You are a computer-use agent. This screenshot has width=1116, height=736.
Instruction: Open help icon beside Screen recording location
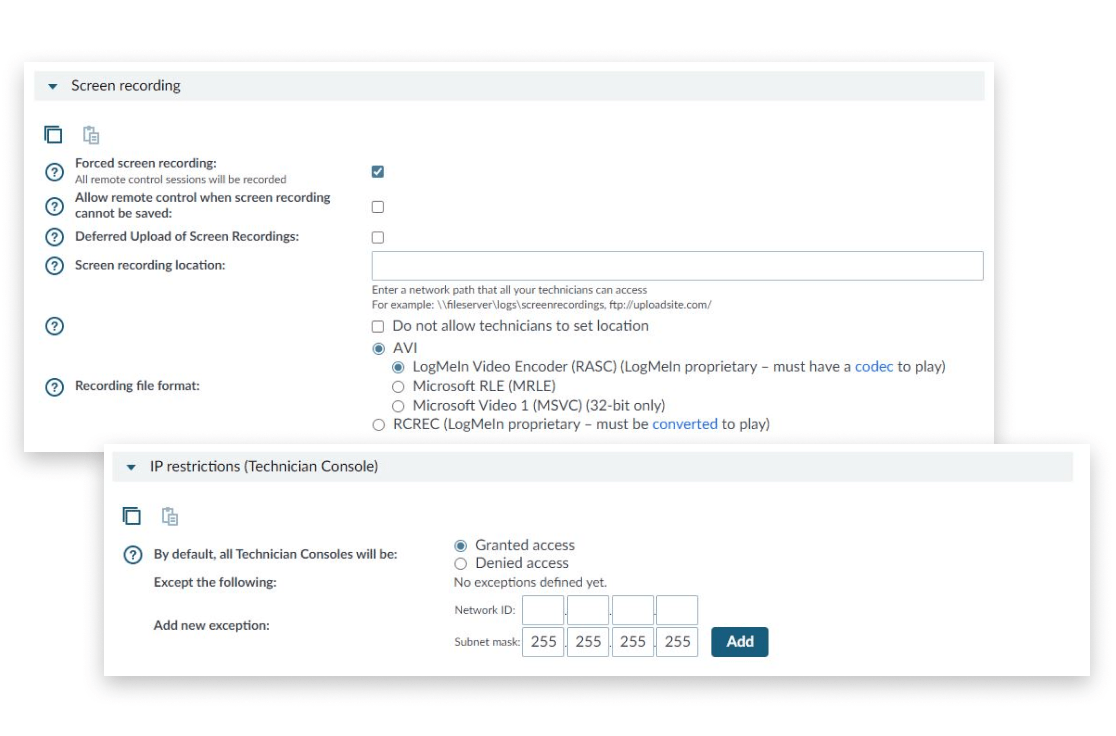(55, 266)
